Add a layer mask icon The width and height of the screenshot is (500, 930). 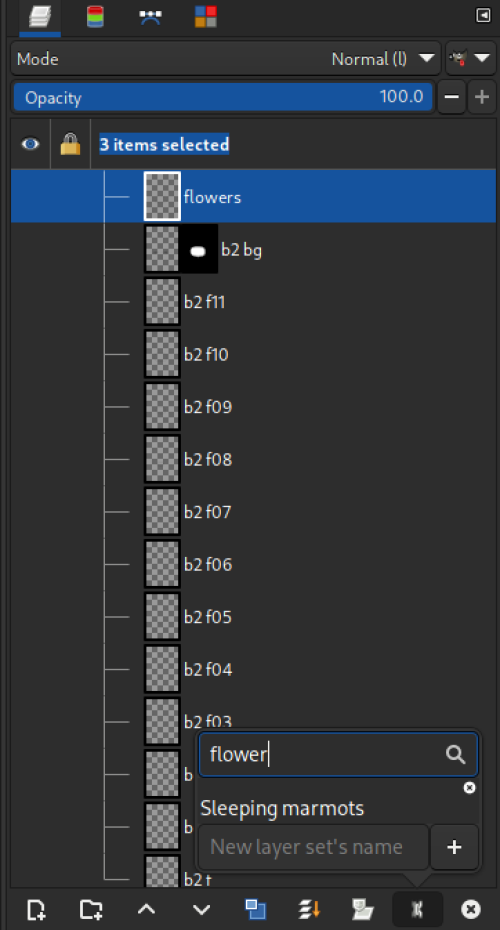pyautogui.click(x=362, y=909)
